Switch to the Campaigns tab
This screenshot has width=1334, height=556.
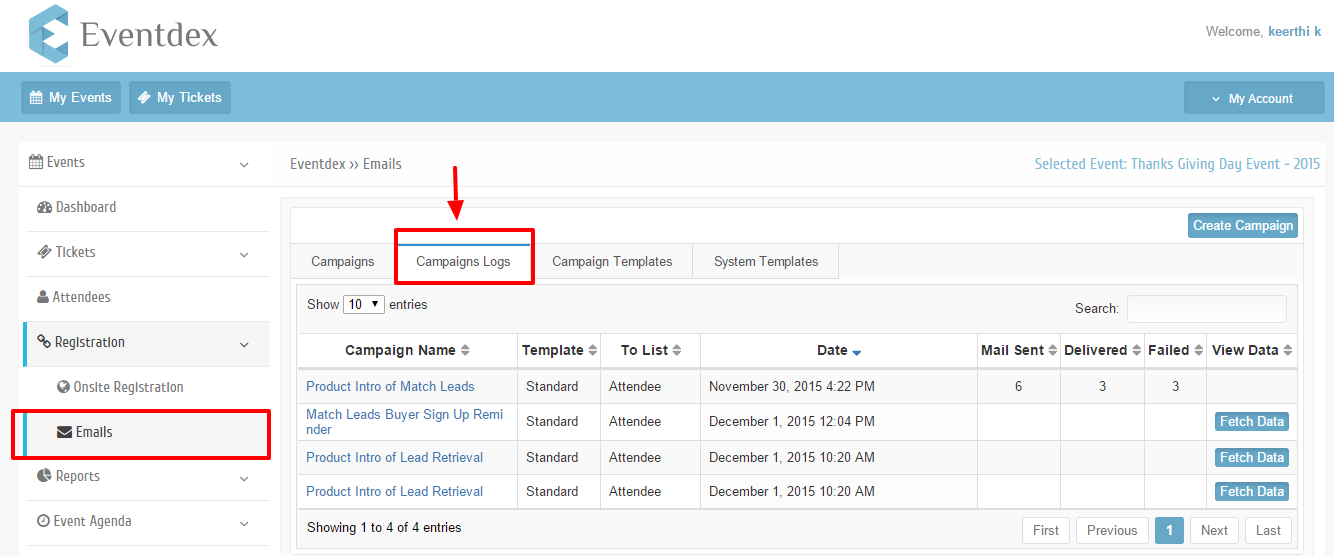coord(343,261)
